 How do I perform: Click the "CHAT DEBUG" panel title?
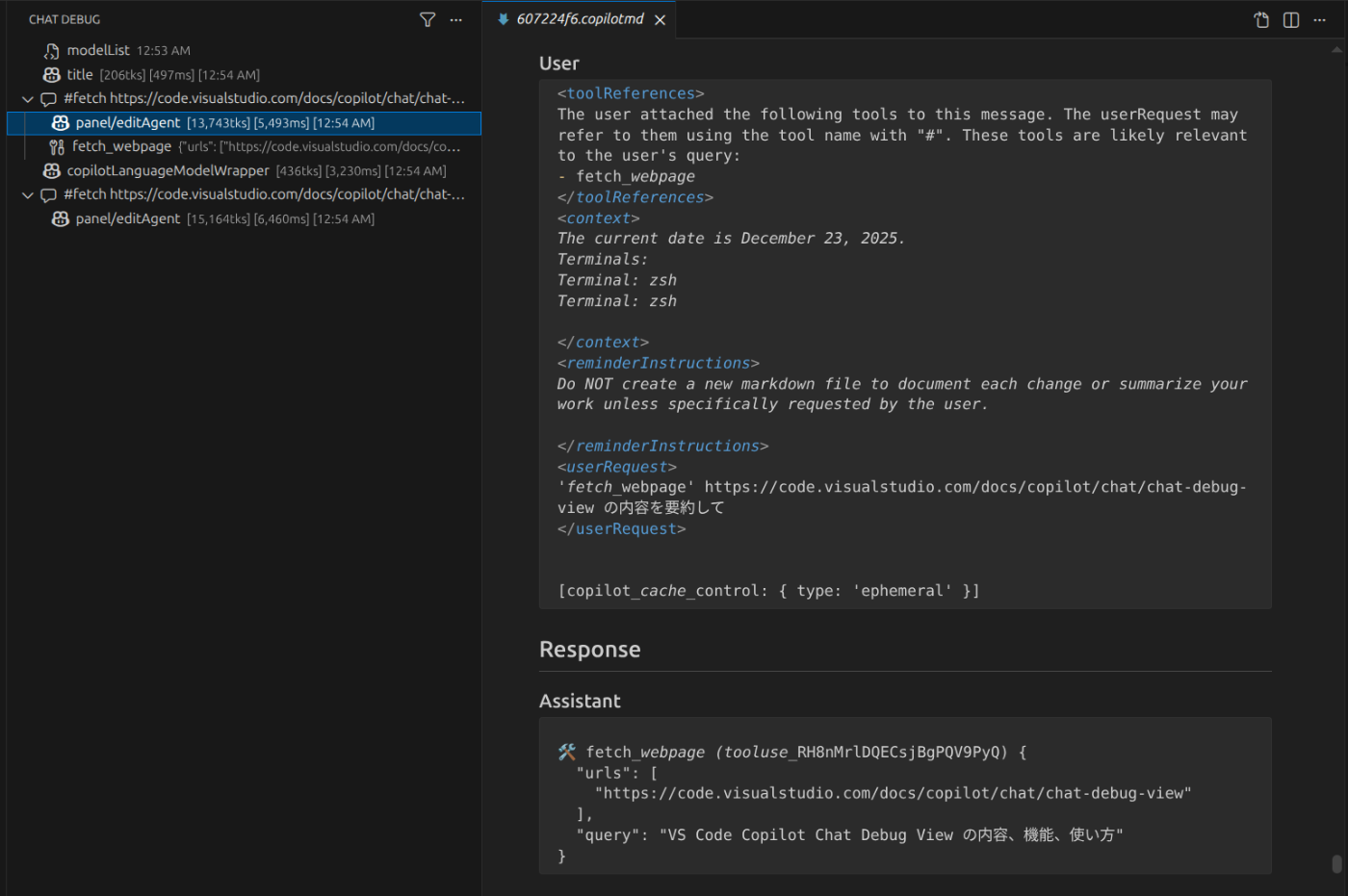pos(65,19)
